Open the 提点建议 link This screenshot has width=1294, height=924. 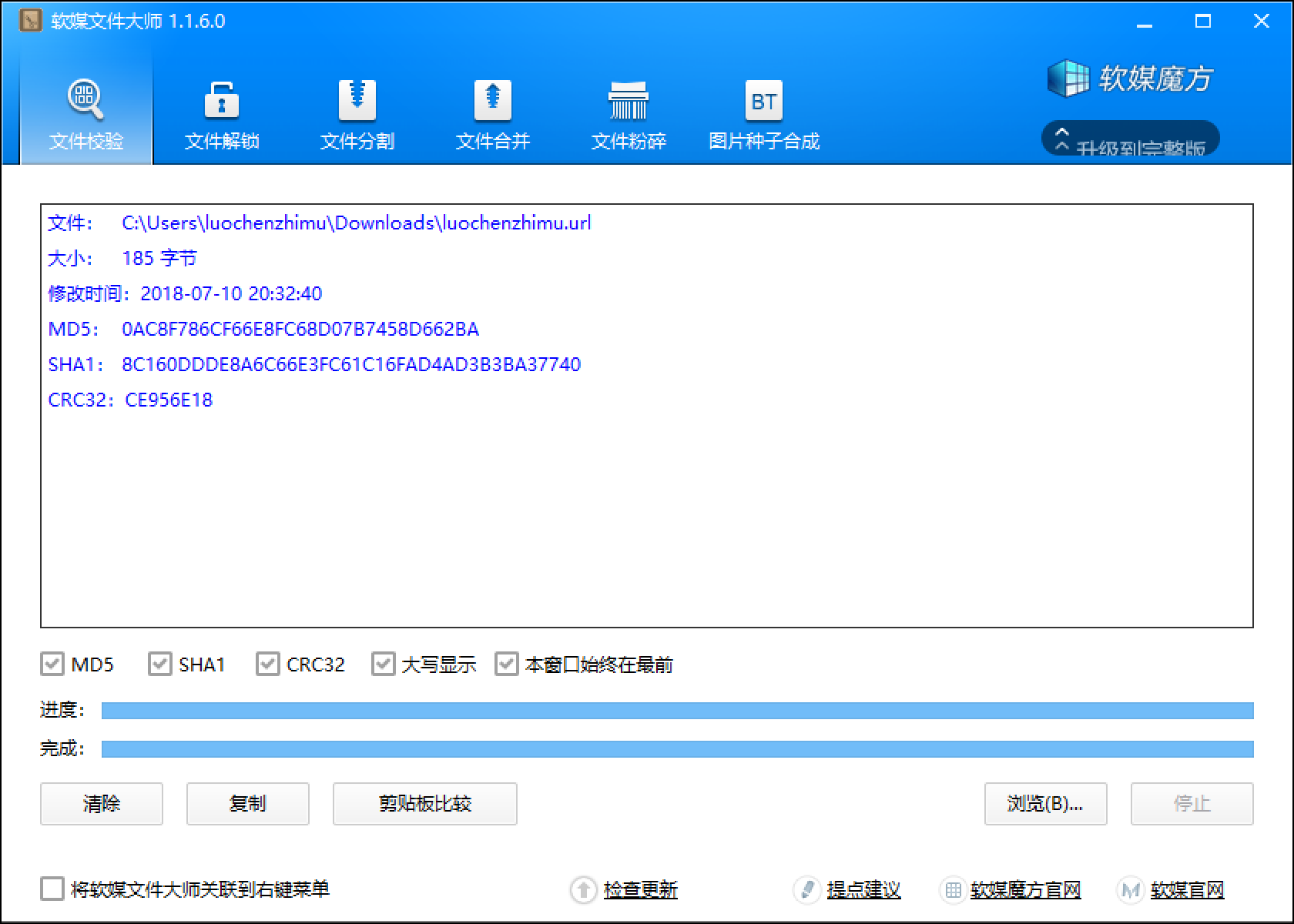click(x=863, y=890)
